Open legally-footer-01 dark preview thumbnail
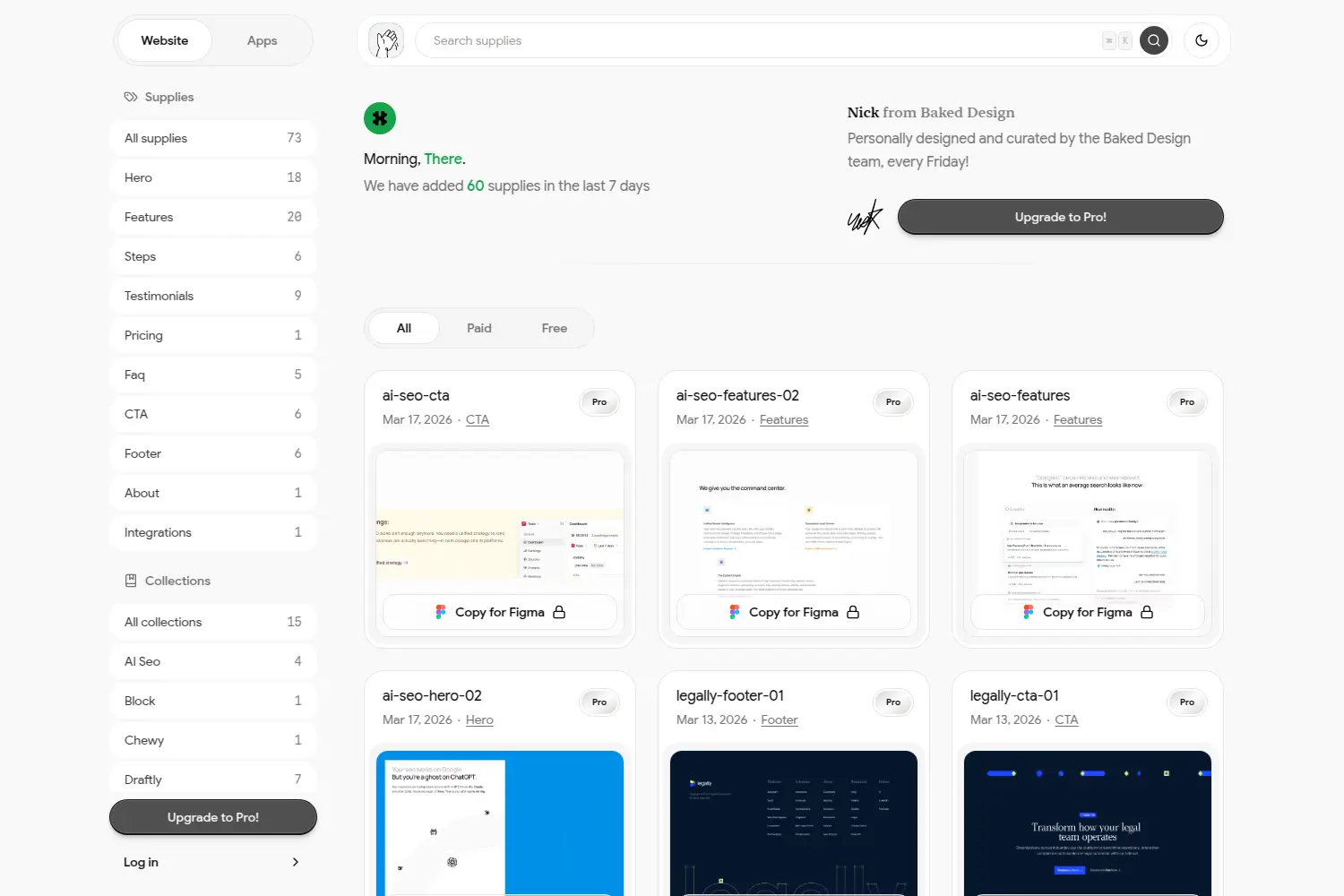The image size is (1344, 896). (794, 823)
